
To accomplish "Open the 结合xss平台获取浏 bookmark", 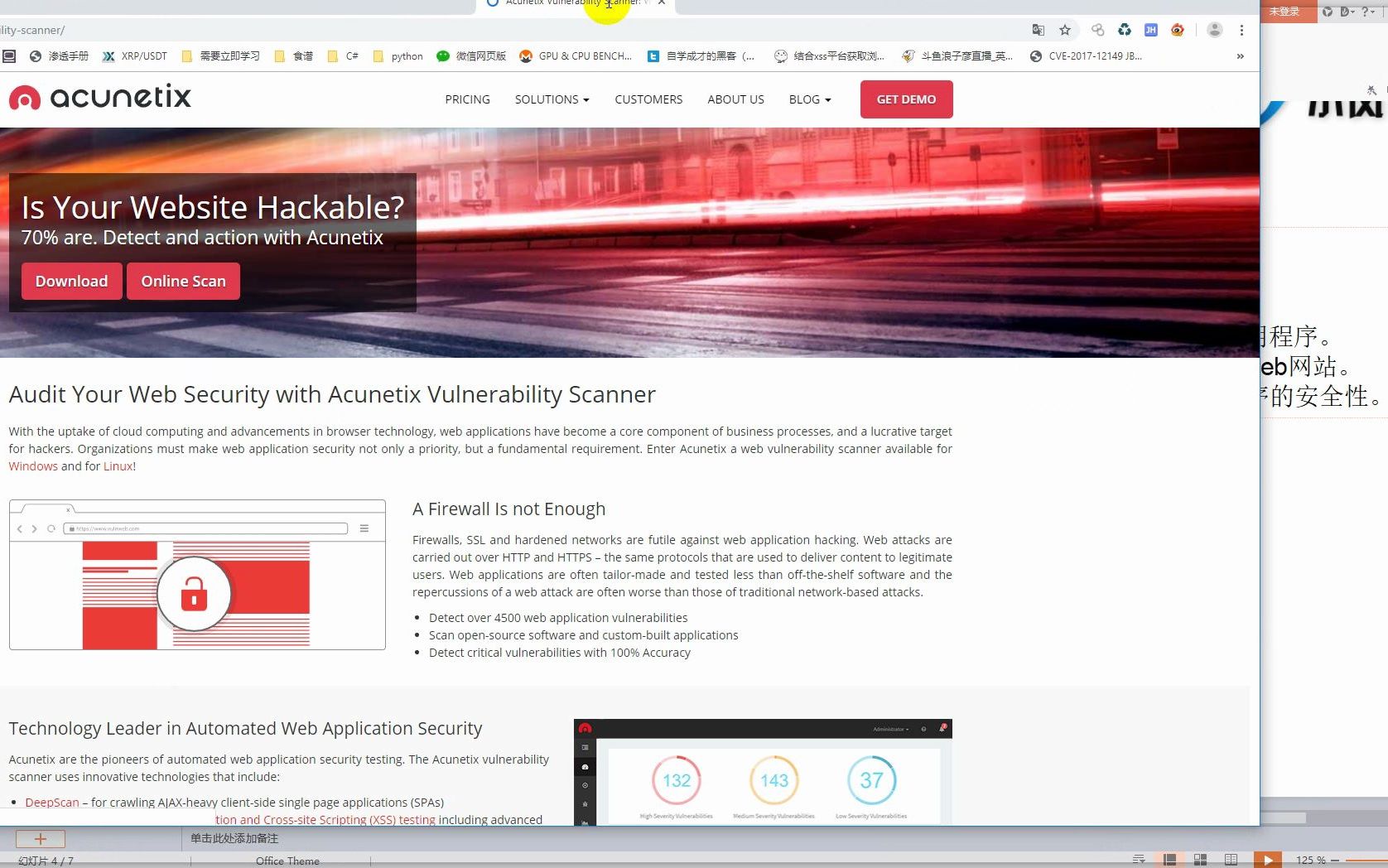I will tap(830, 56).
